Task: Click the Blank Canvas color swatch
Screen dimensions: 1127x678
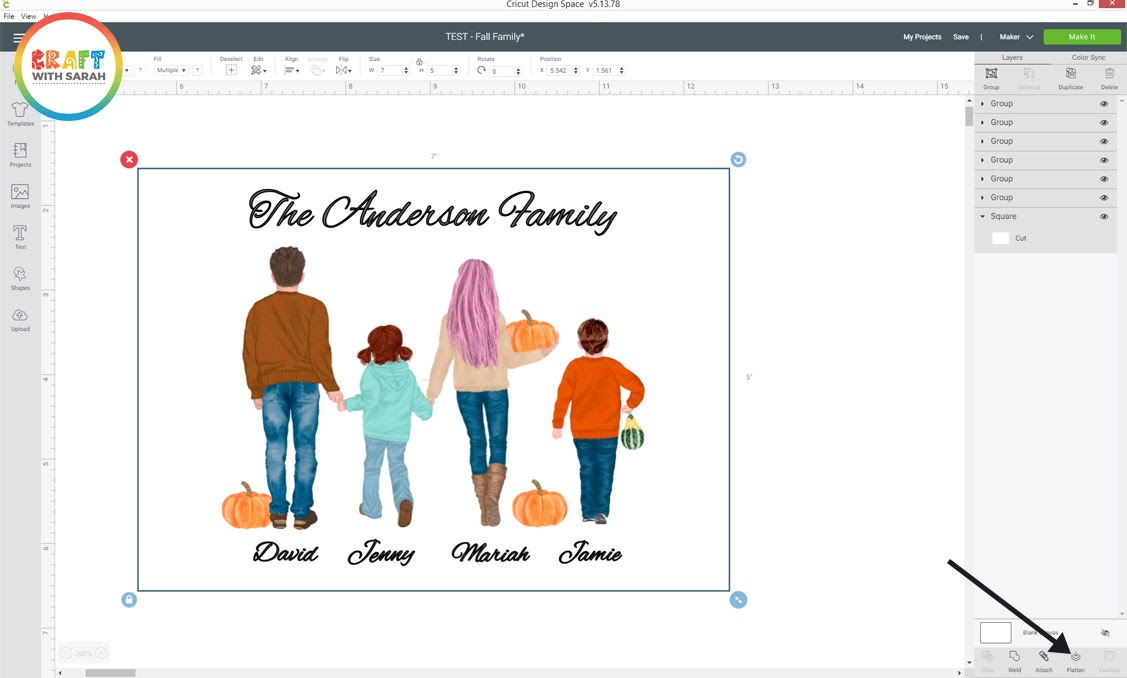Action: pyautogui.click(x=995, y=633)
